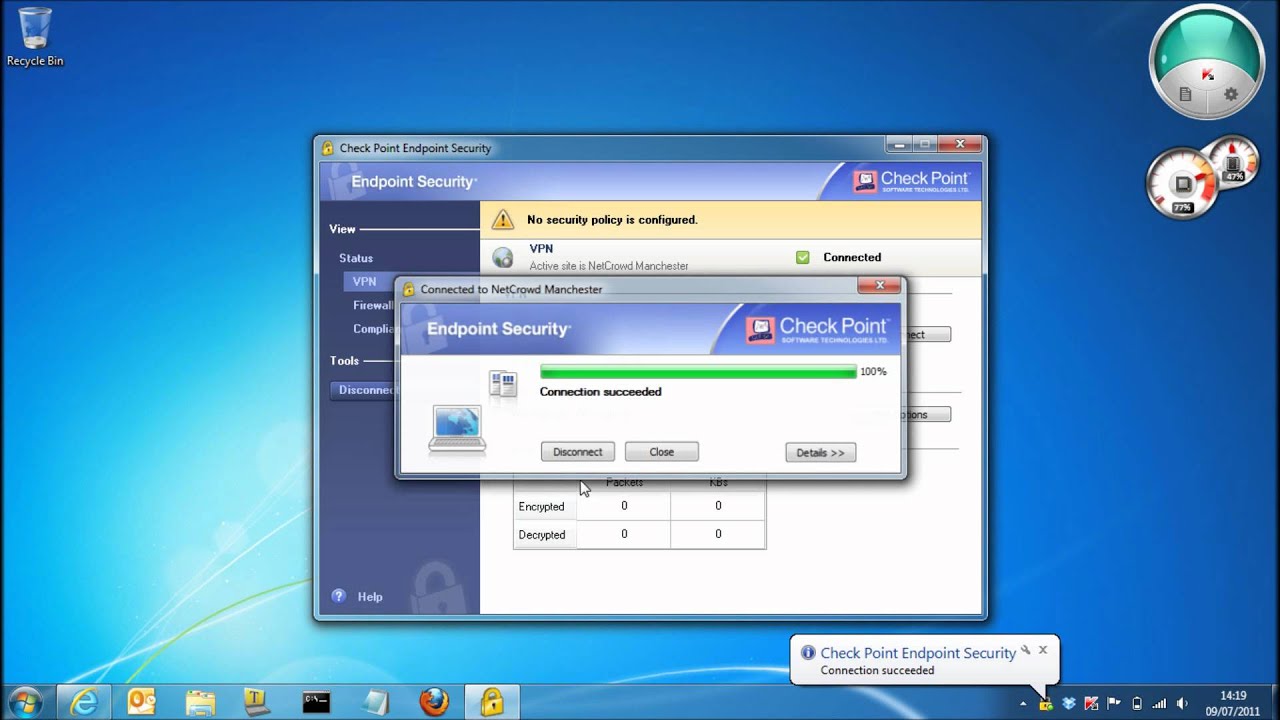Image resolution: width=1280 pixels, height=720 pixels.
Task: Open notification options via the wrench icon
Action: tap(1026, 650)
